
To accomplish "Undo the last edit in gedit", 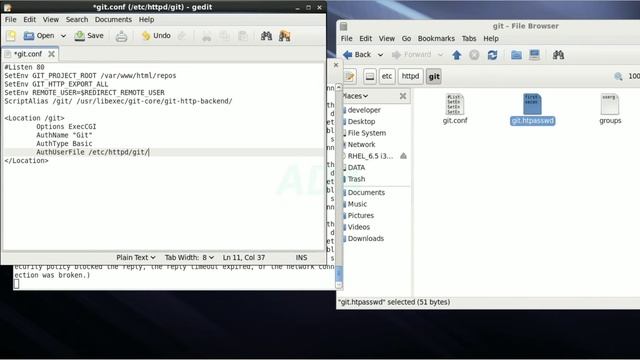I will click(x=156, y=36).
